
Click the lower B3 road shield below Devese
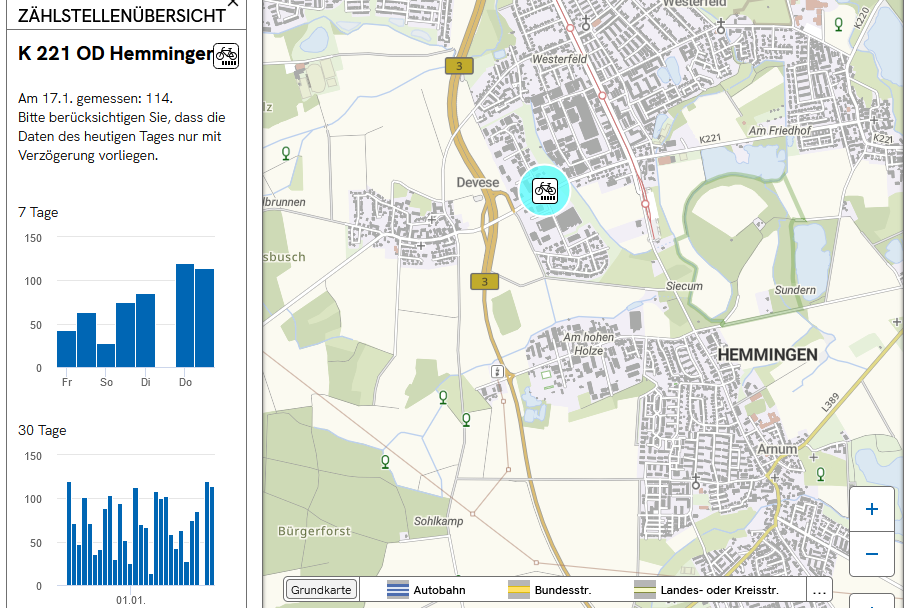coord(483,281)
